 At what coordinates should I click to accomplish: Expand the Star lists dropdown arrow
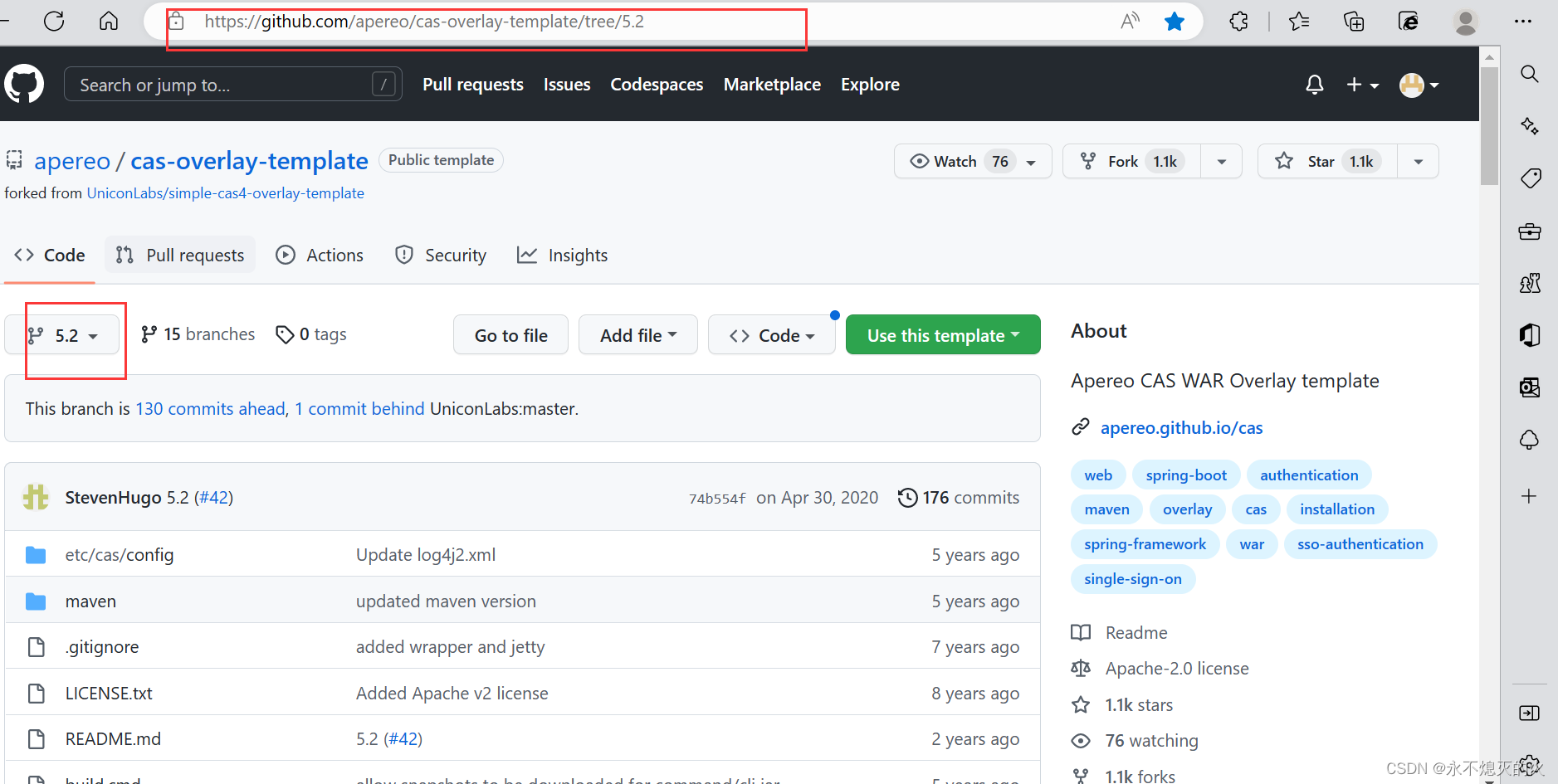1419,161
